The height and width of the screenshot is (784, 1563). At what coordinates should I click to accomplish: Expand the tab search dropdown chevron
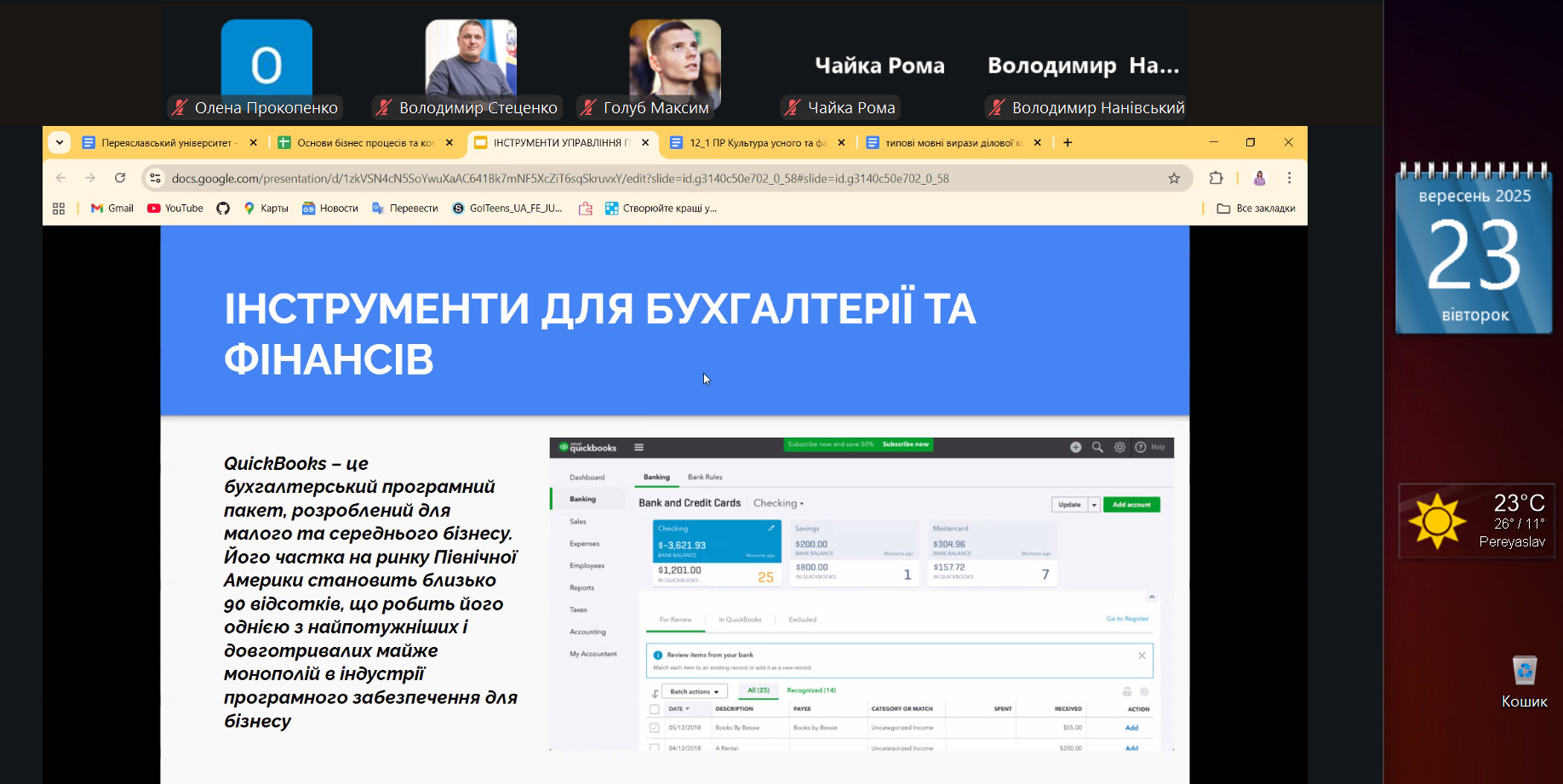pyautogui.click(x=60, y=143)
